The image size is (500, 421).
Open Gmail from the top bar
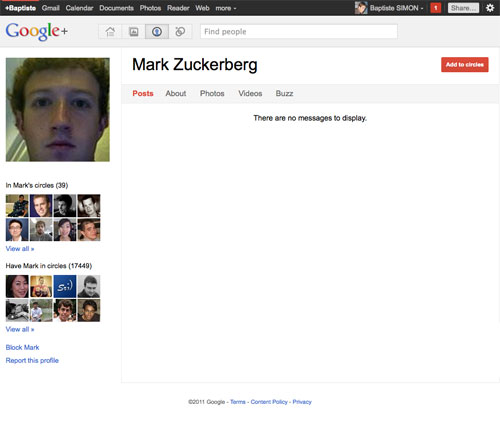(51, 8)
